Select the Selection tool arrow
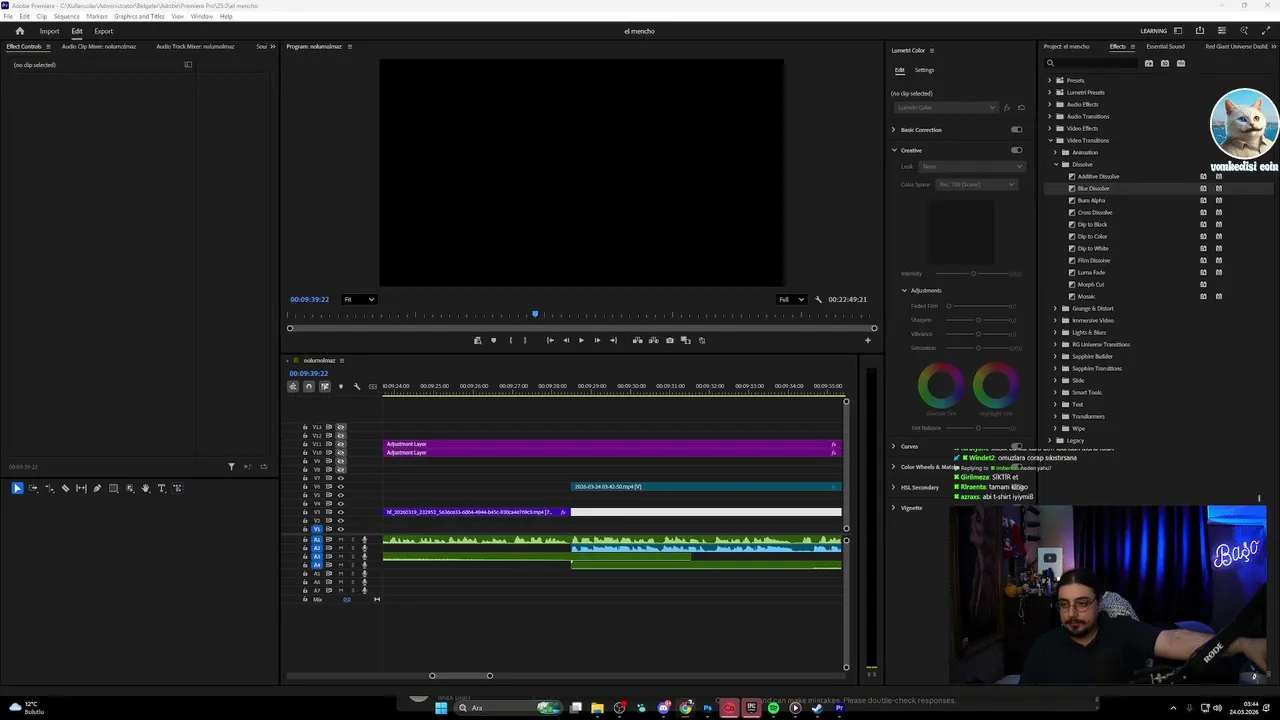The width and height of the screenshot is (1280, 720). 17,488
